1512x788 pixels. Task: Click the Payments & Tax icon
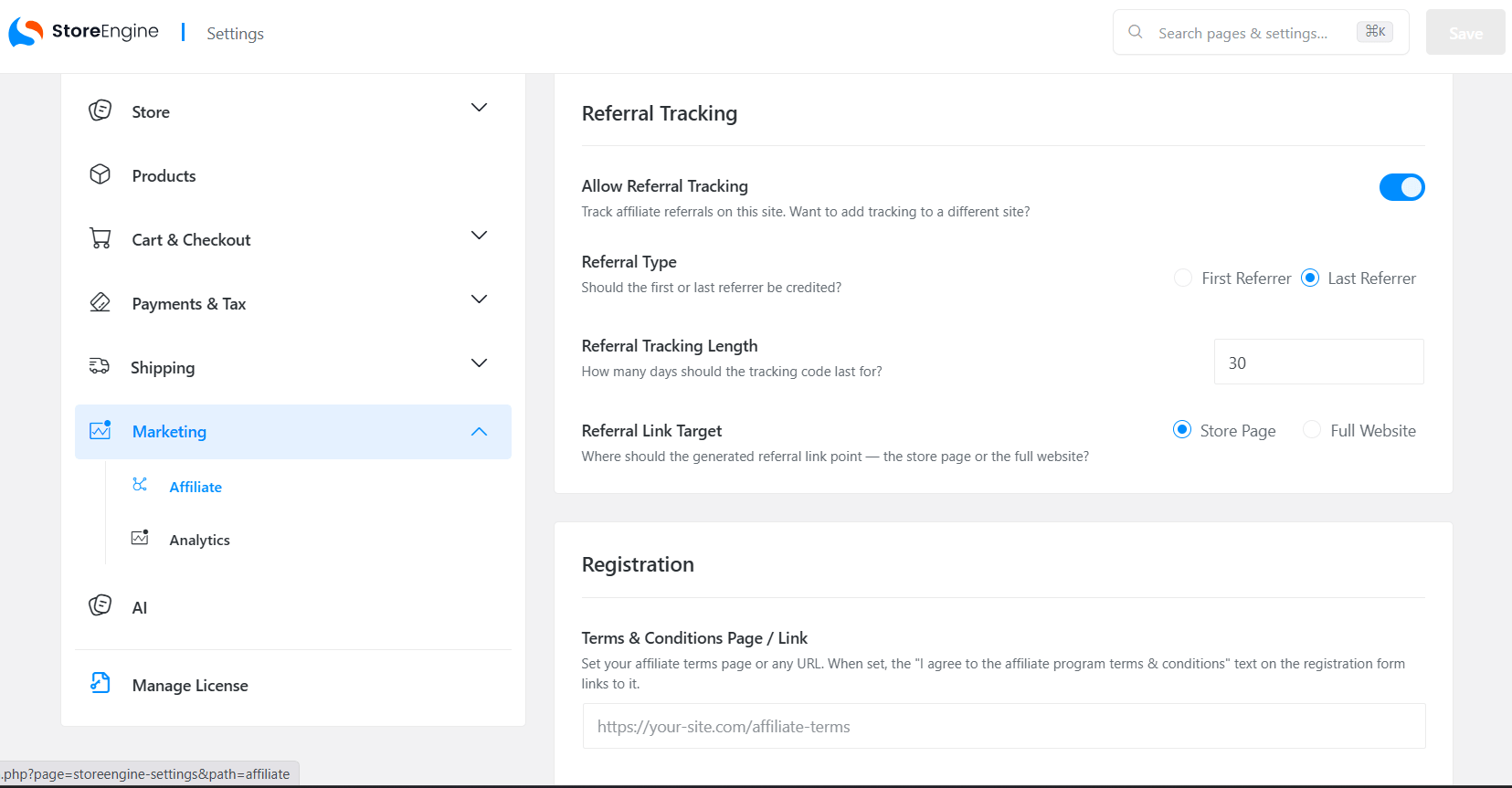click(x=100, y=302)
